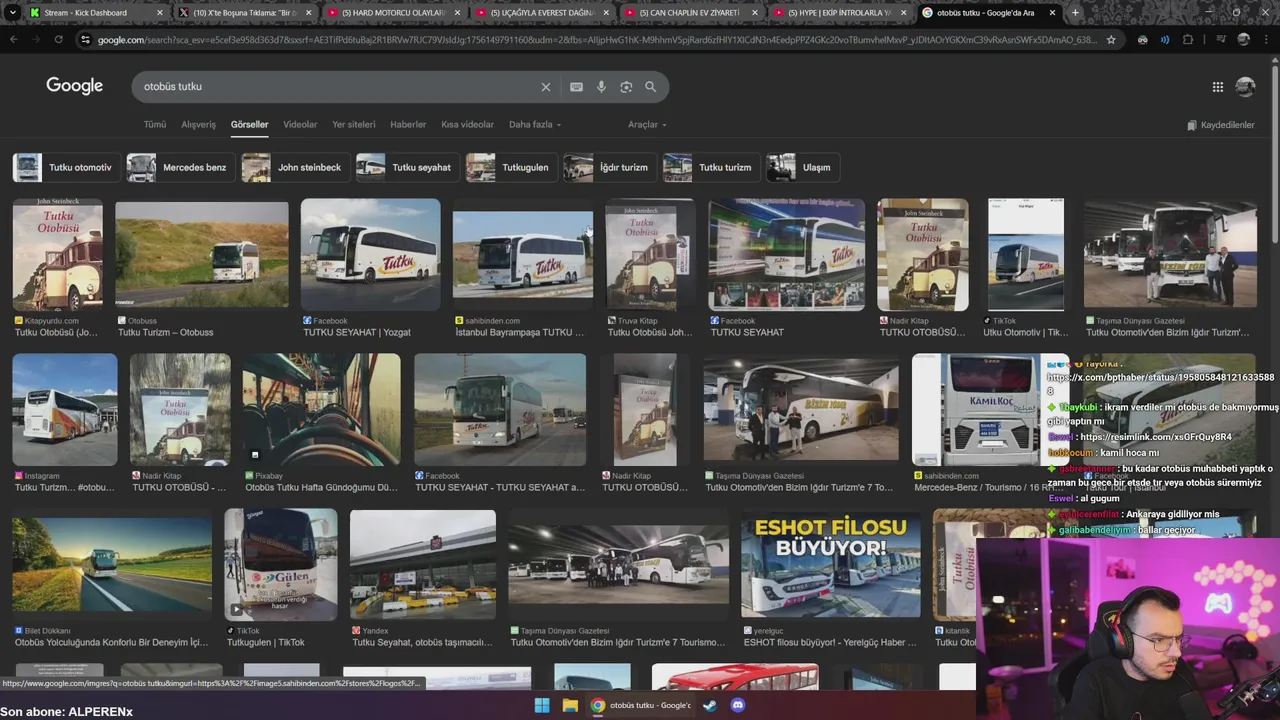Expand the Araçlar tools dropdown
The width and height of the screenshot is (1280, 720).
coord(647,125)
